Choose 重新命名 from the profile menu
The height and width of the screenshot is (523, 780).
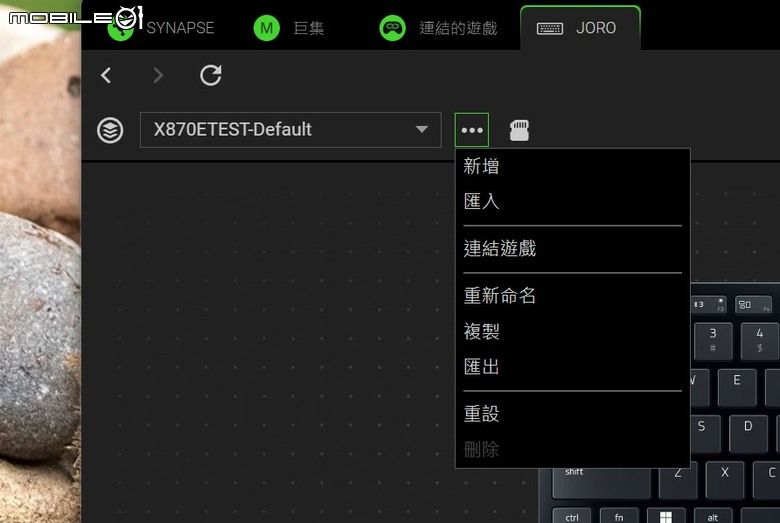click(x=573, y=296)
